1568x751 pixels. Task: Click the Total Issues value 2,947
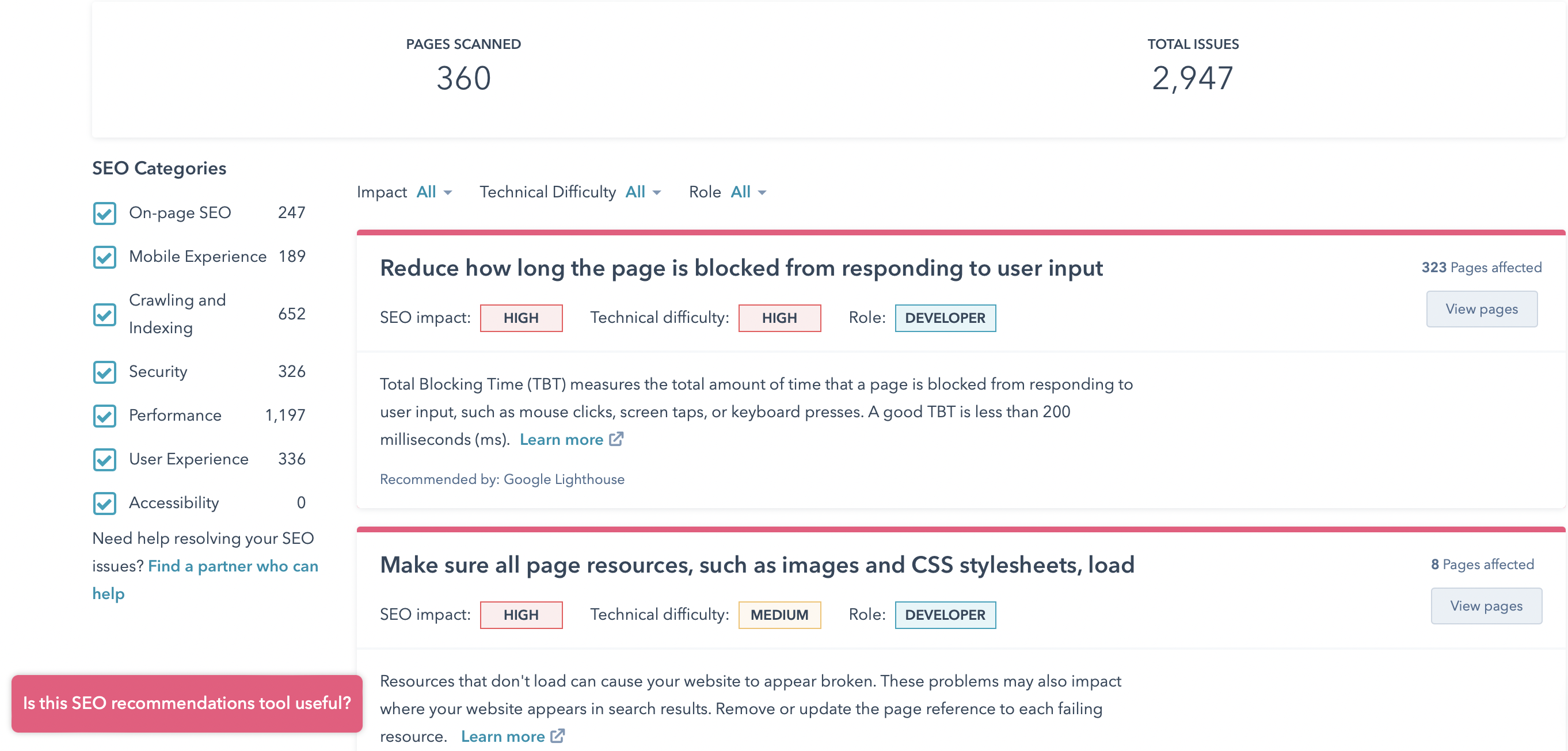(x=1193, y=79)
